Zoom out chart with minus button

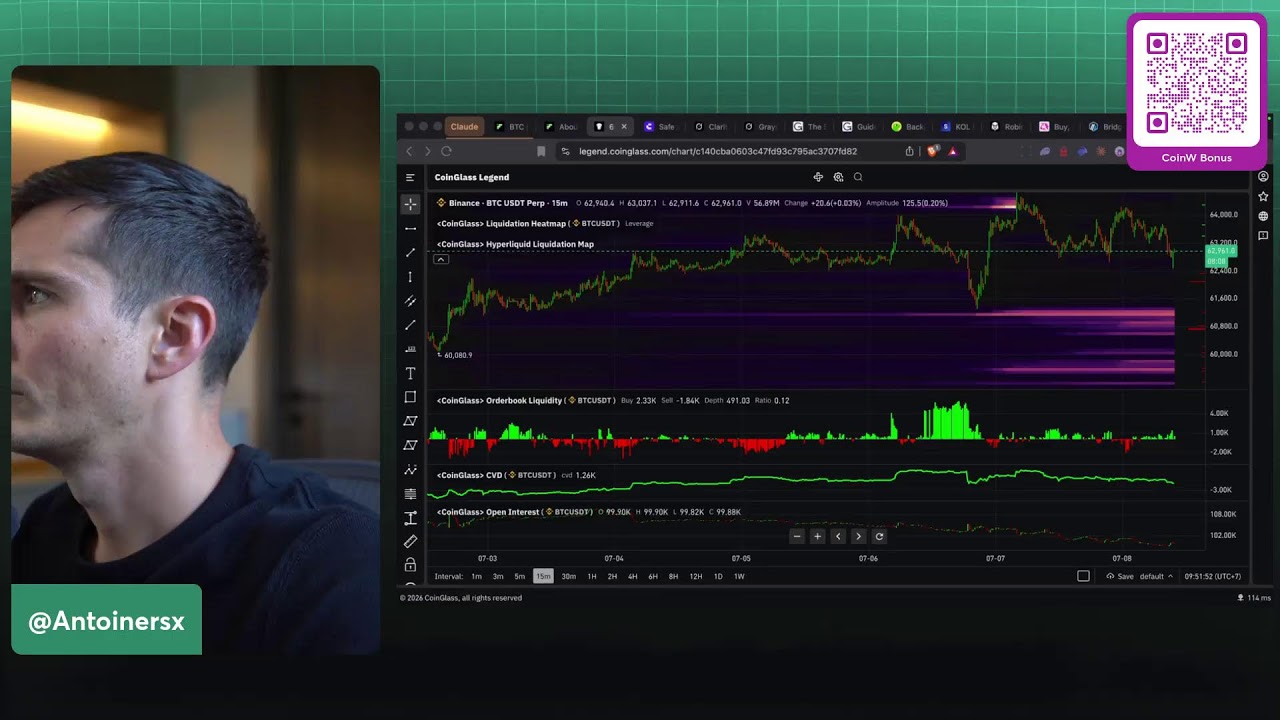point(797,536)
